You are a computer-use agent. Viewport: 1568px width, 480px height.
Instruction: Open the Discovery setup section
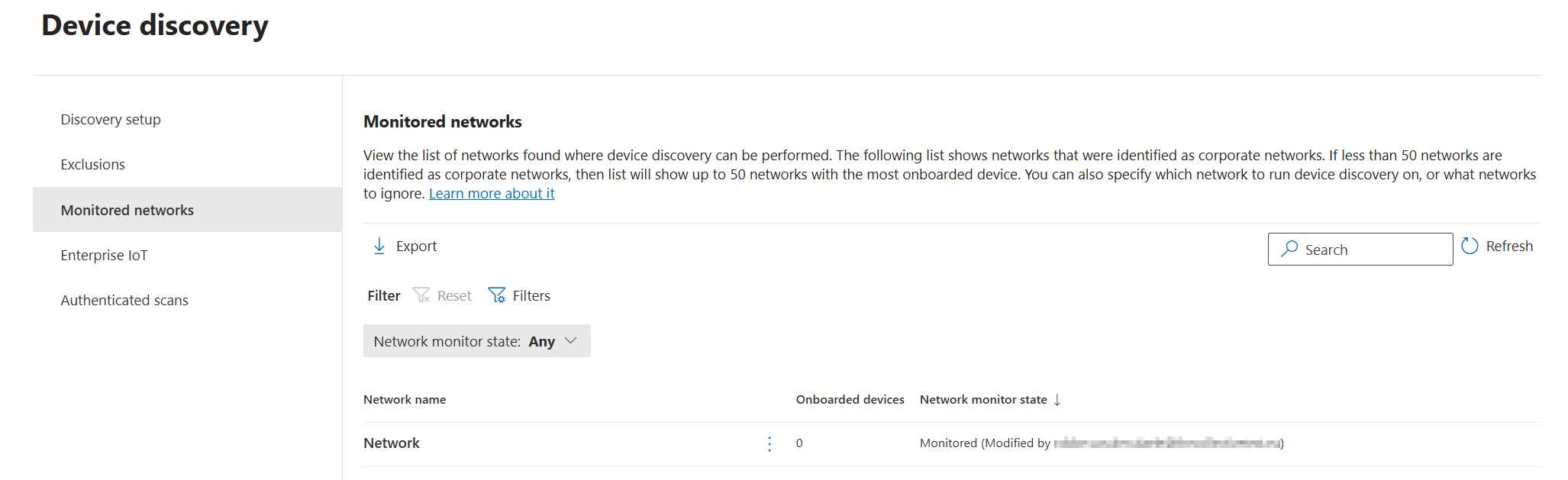click(111, 120)
